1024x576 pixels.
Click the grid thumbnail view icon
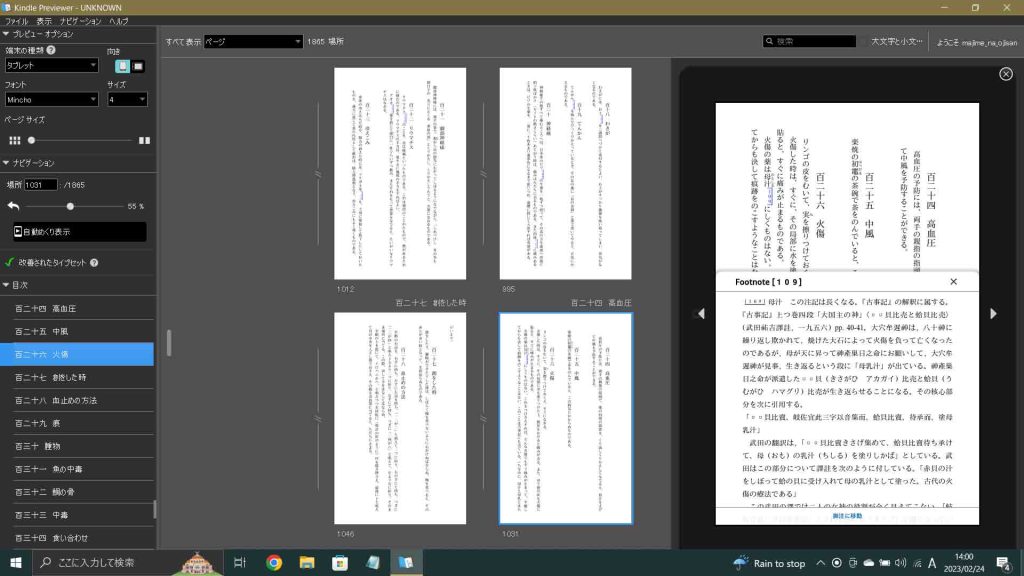pyautogui.click(x=14, y=140)
